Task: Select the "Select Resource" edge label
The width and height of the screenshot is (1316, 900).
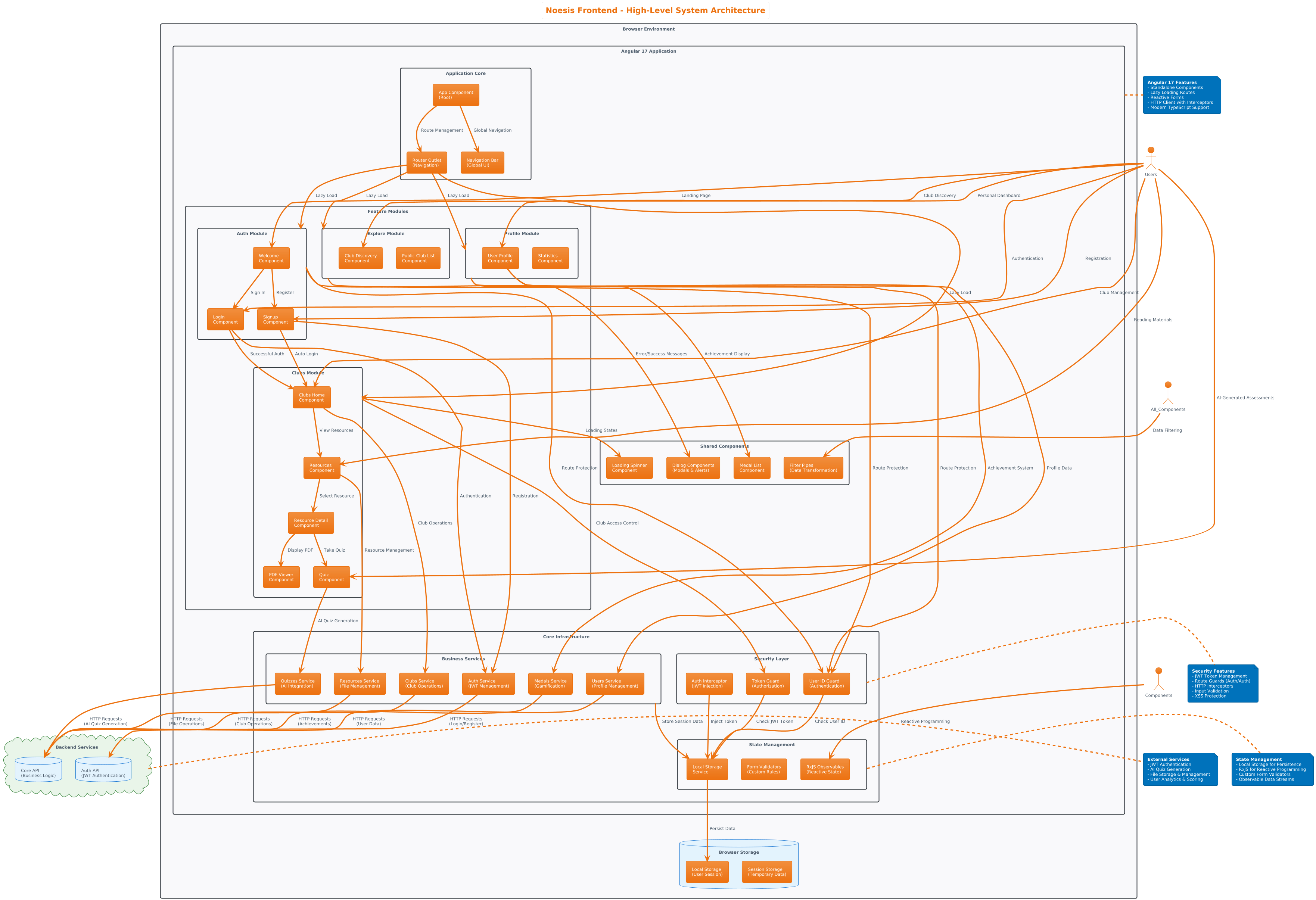Action: click(x=337, y=496)
